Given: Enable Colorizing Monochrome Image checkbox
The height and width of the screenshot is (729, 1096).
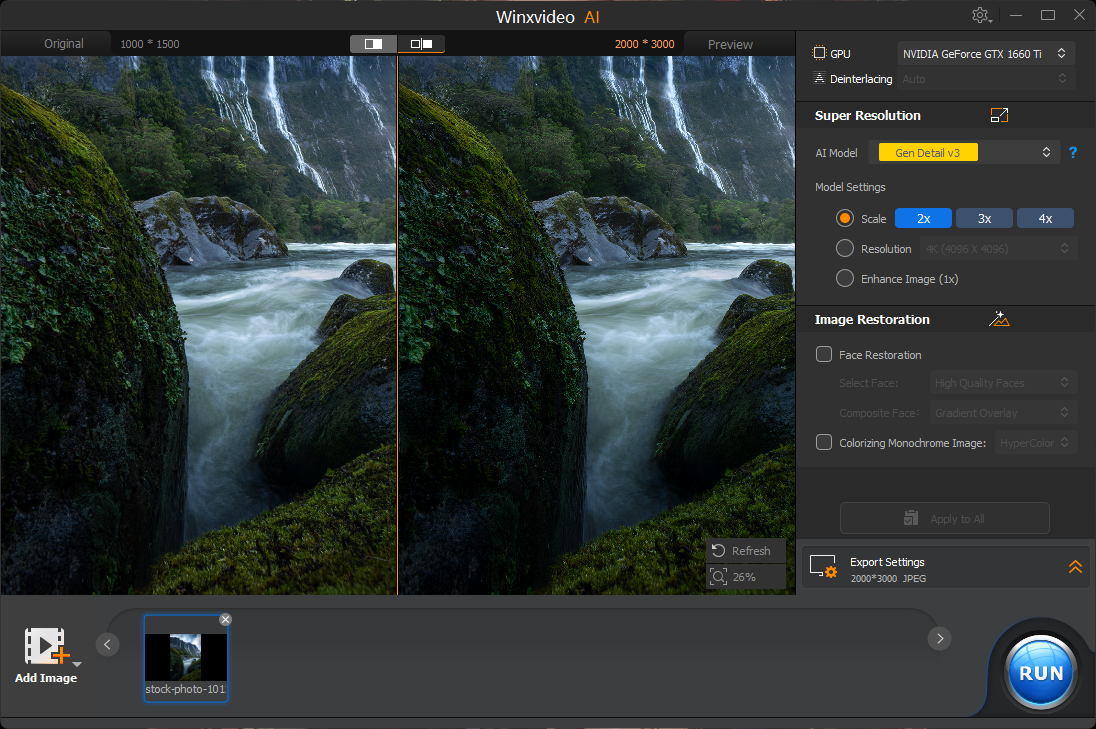Looking at the screenshot, I should [x=824, y=442].
